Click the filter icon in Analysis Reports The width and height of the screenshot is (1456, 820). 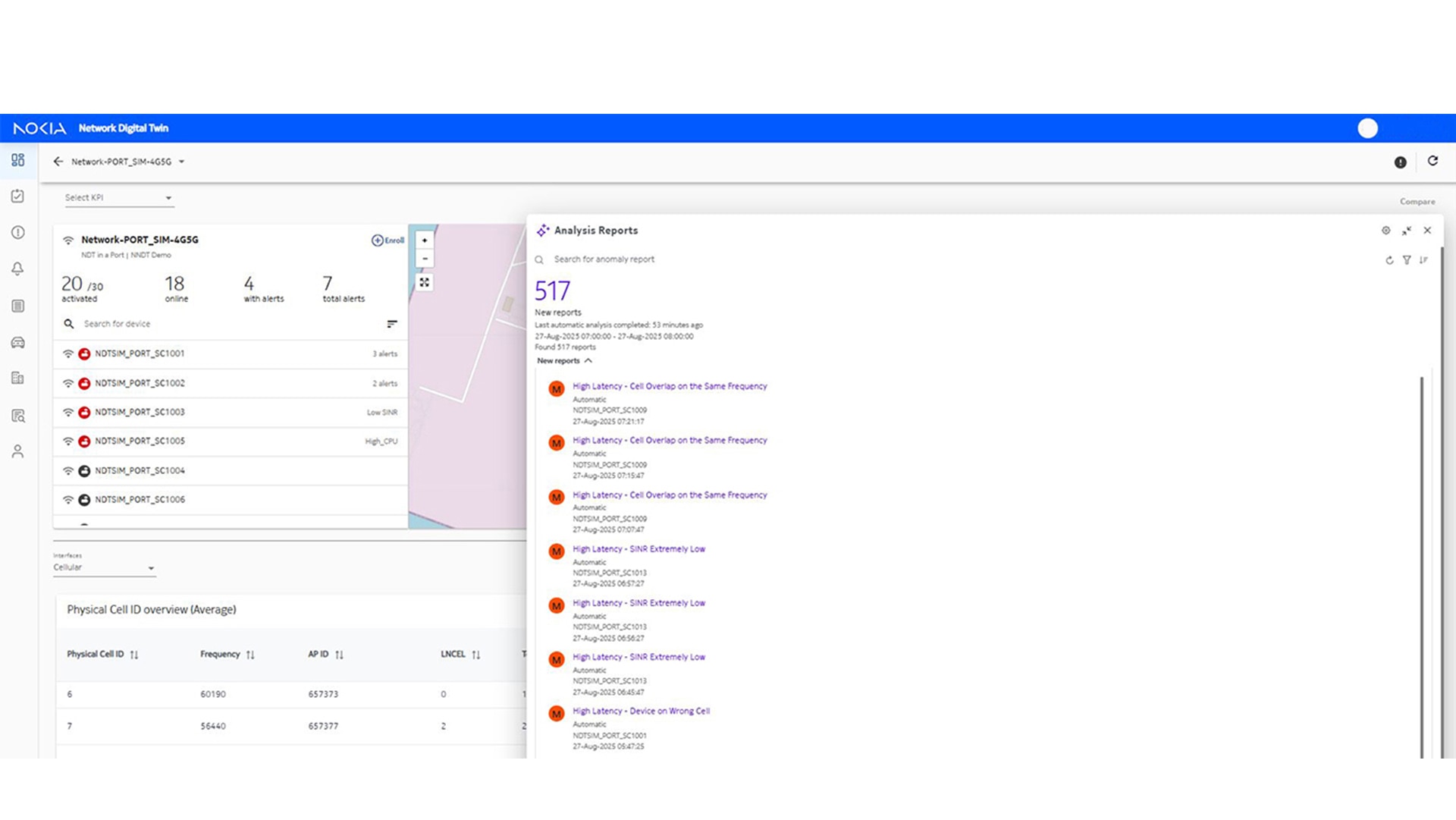[1407, 260]
